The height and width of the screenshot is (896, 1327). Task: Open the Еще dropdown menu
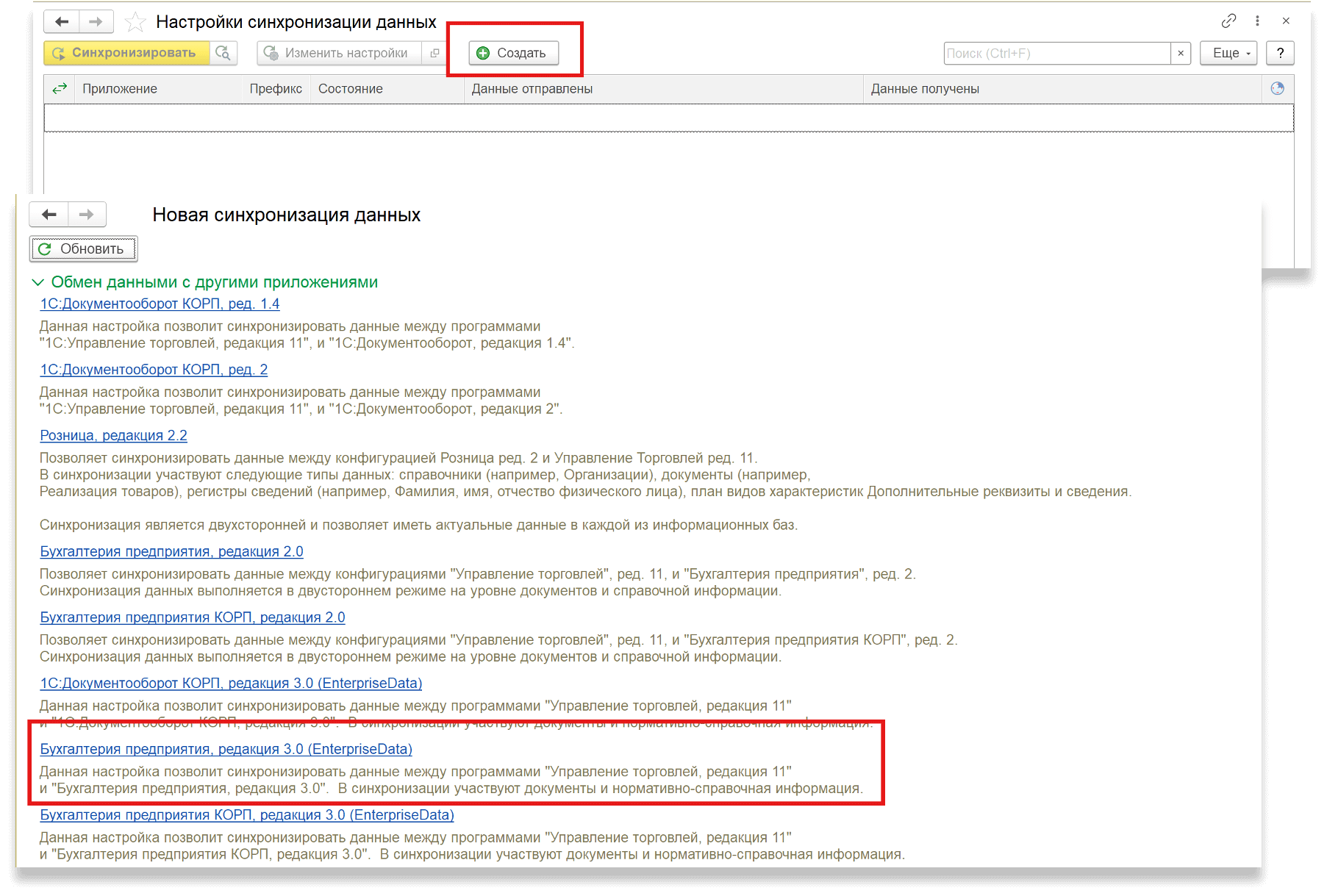[x=1228, y=53]
